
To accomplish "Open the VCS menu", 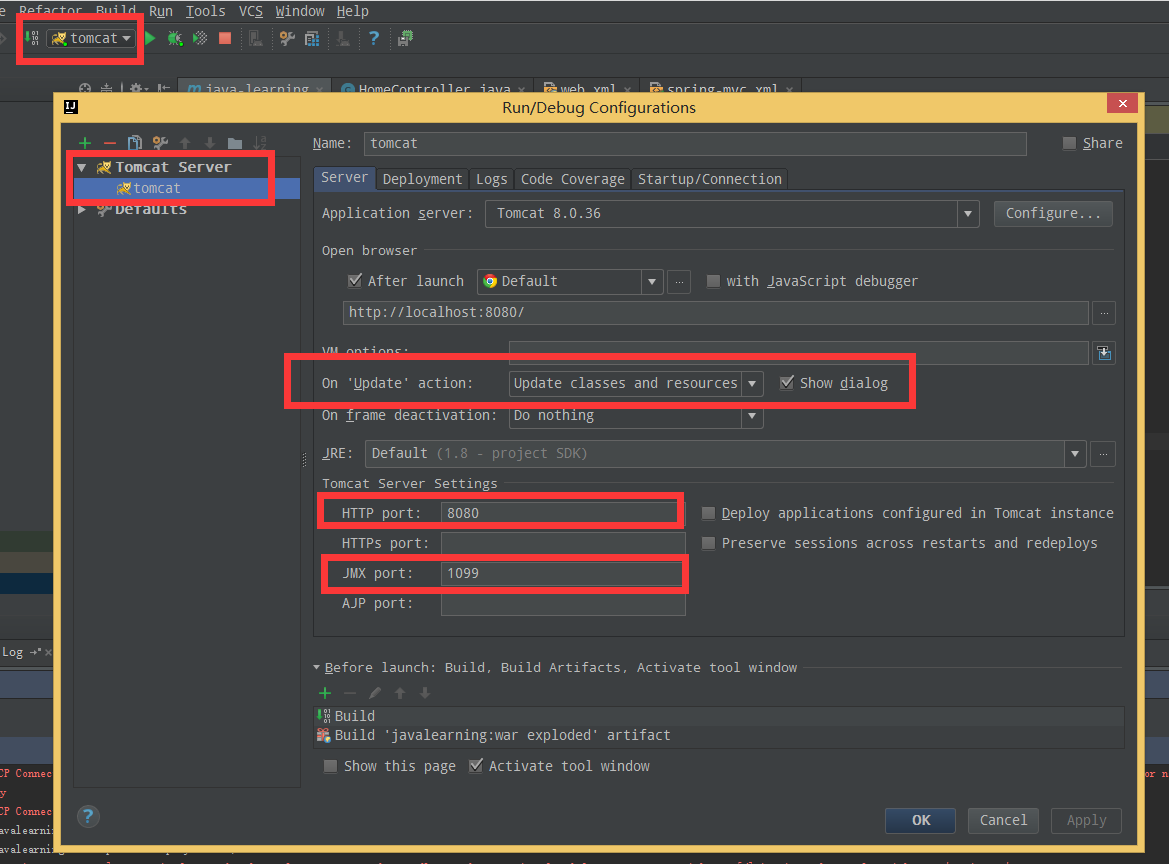I will click(250, 11).
